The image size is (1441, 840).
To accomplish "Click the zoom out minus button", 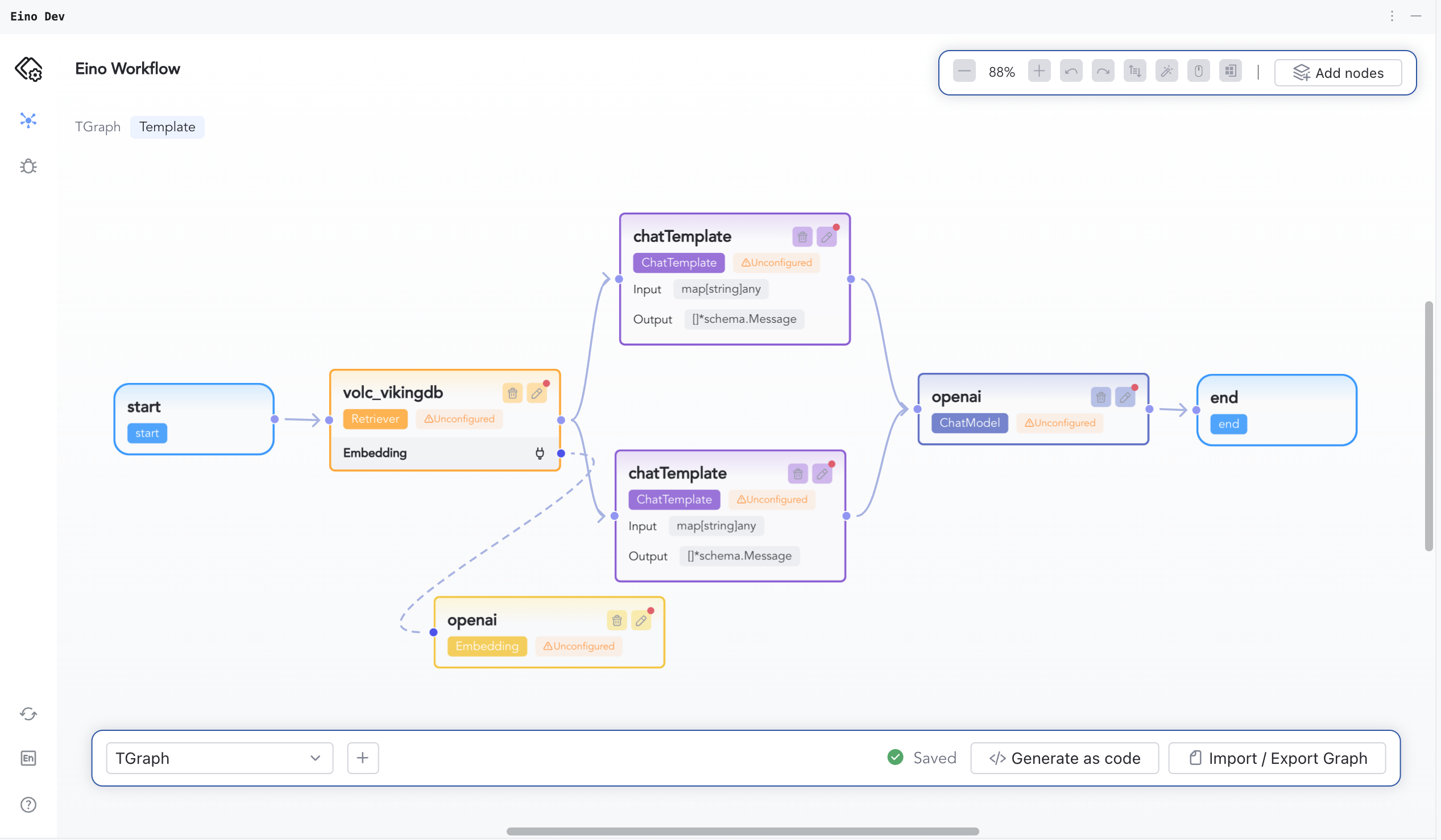I will click(x=964, y=72).
